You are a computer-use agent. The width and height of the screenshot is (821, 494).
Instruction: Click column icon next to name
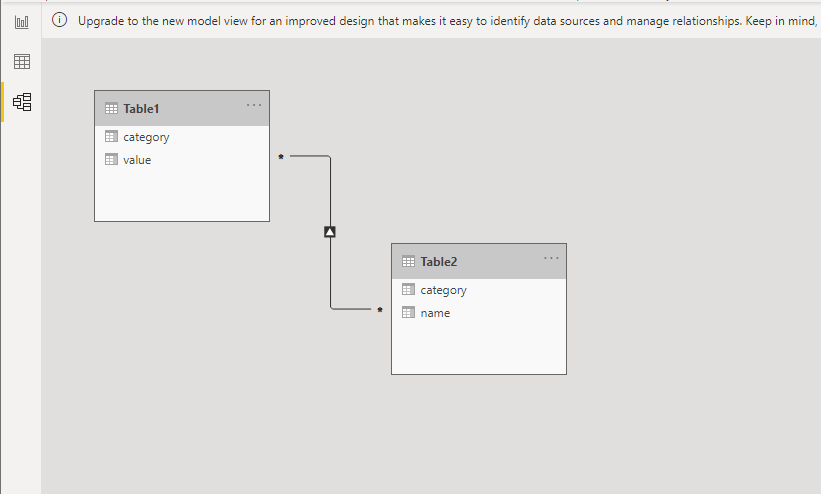408,313
